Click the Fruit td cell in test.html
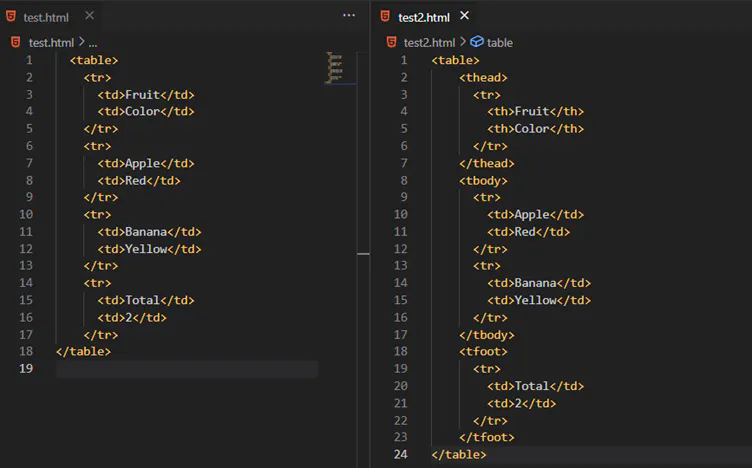Image resolution: width=752 pixels, height=468 pixels. coord(146,95)
